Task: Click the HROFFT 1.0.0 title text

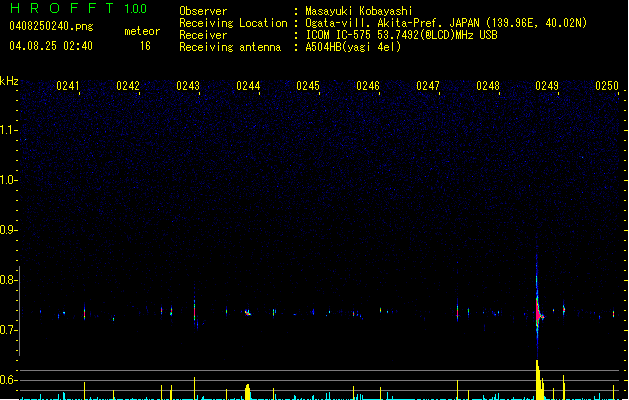Action: coord(79,8)
